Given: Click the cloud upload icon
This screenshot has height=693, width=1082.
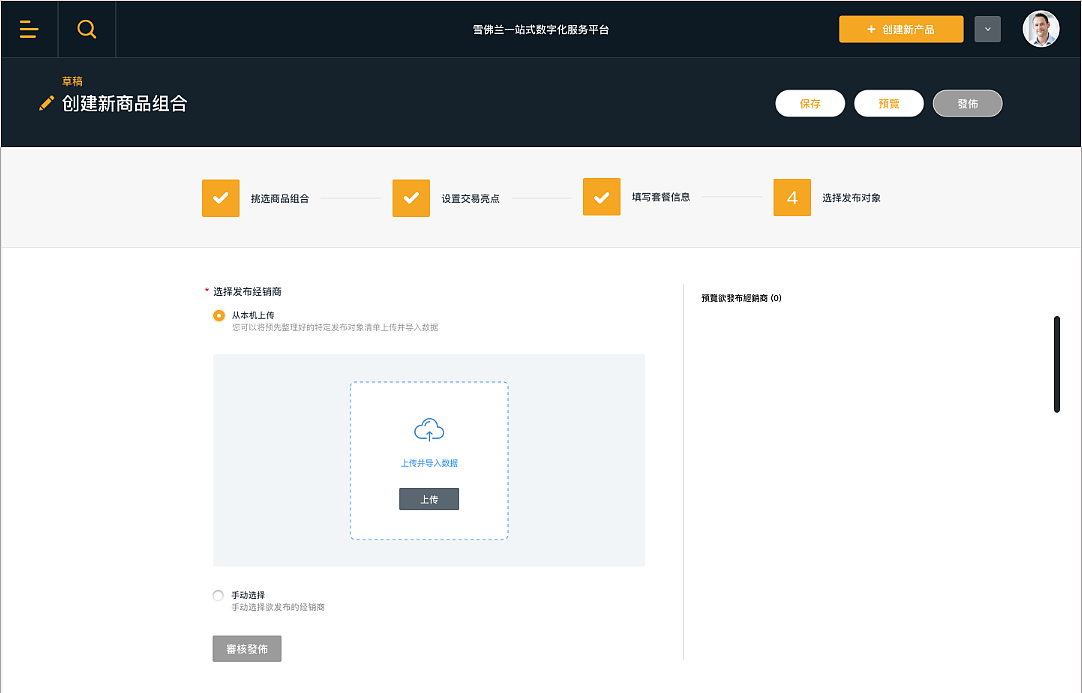Looking at the screenshot, I should tap(429, 429).
